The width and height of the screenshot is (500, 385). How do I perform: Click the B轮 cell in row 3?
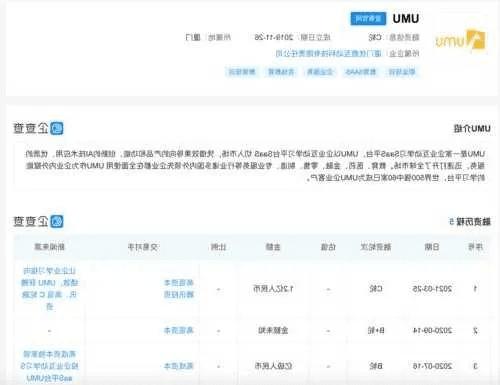(376, 366)
